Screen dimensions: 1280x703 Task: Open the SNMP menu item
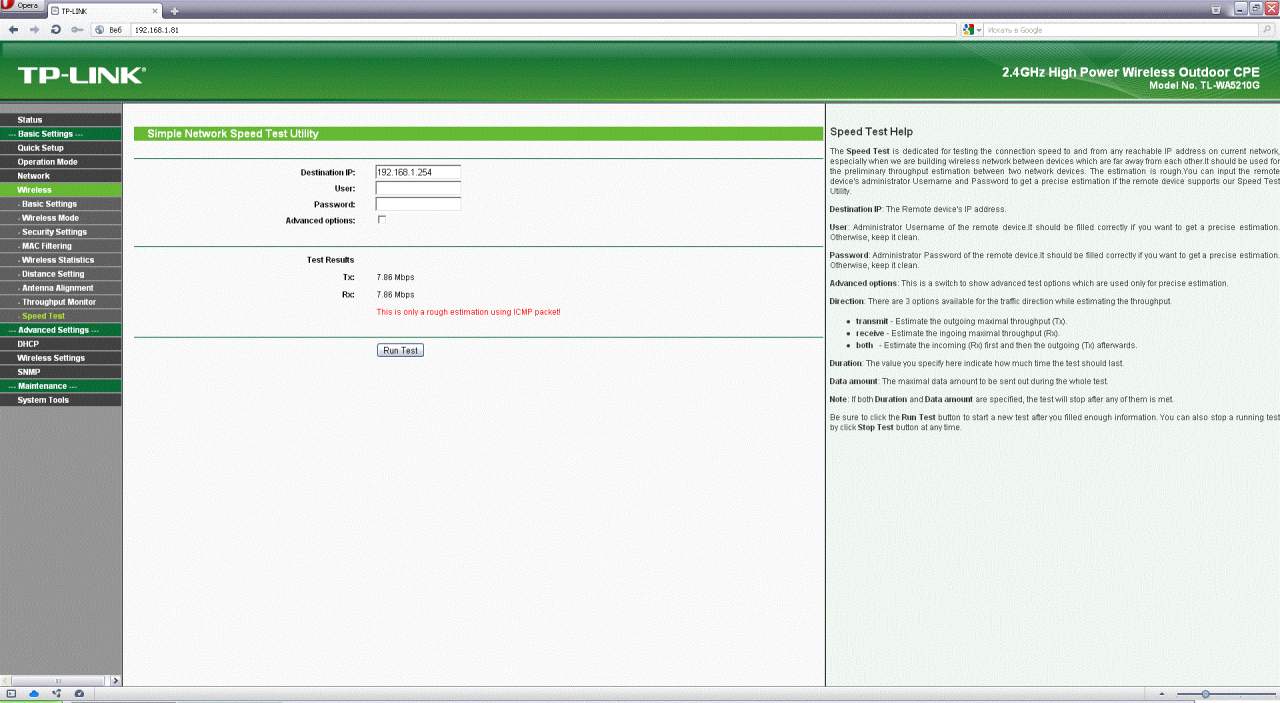[61, 372]
